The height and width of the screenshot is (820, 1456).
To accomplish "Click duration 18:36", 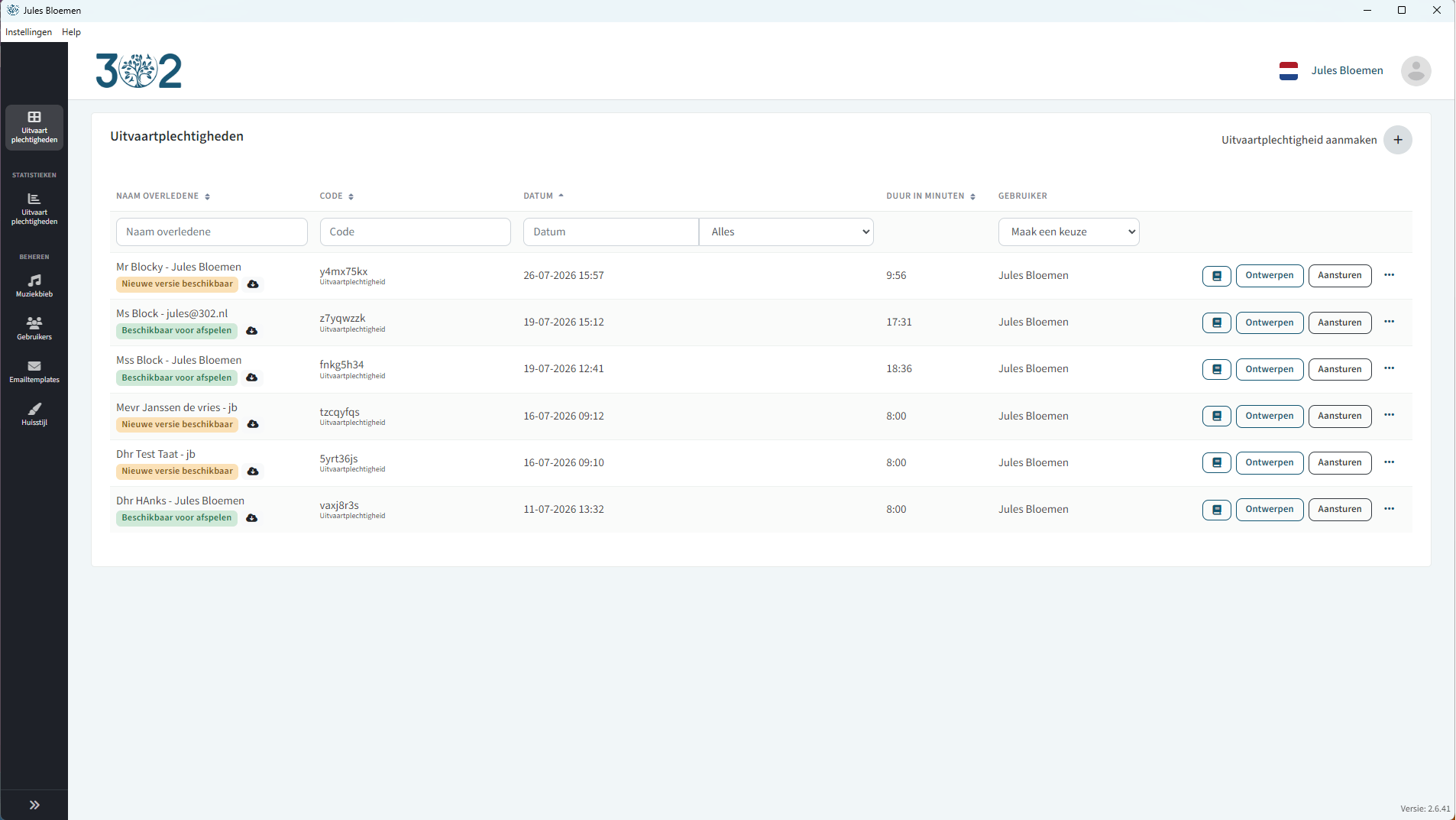I will [x=899, y=369].
